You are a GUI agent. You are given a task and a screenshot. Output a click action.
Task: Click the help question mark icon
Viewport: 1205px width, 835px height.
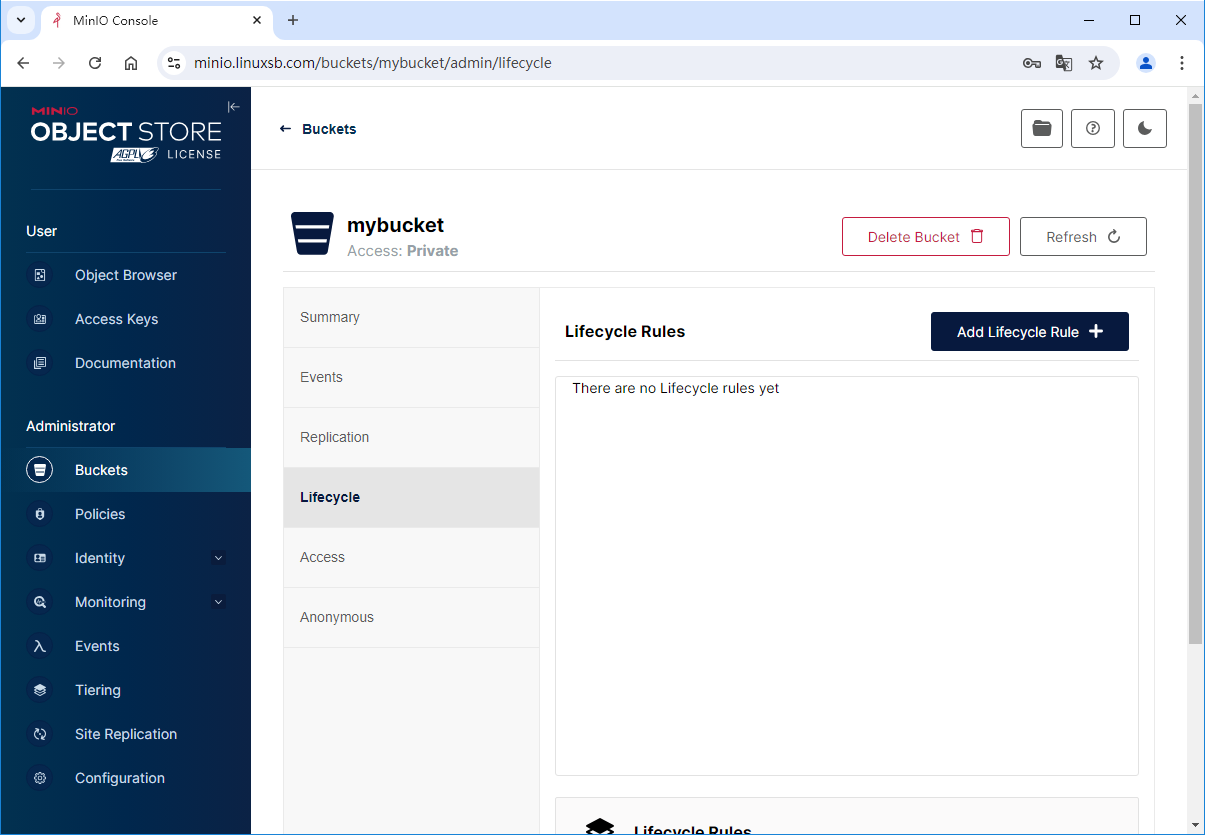click(x=1092, y=129)
